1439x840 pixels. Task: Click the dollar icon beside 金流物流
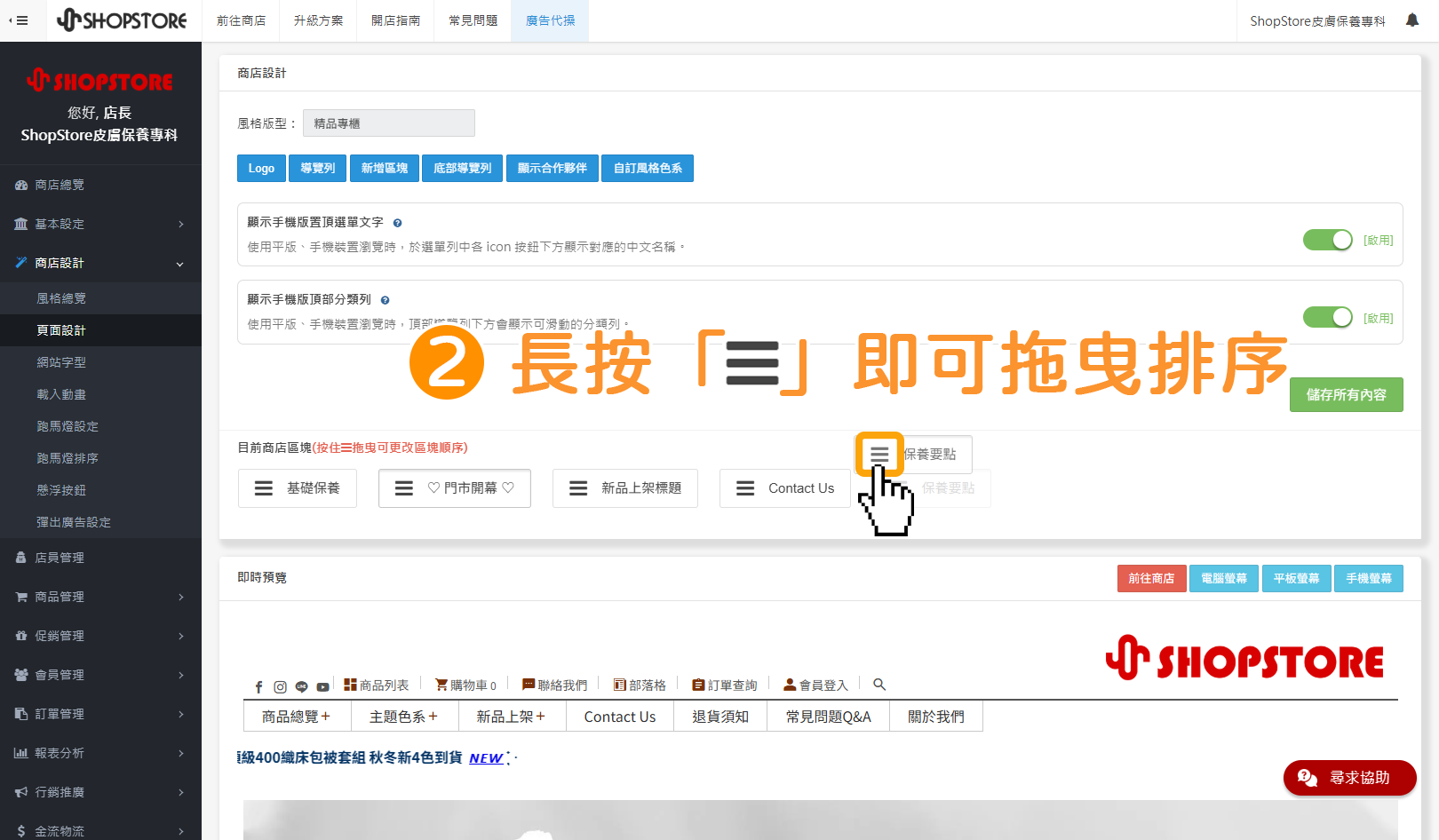[x=21, y=831]
